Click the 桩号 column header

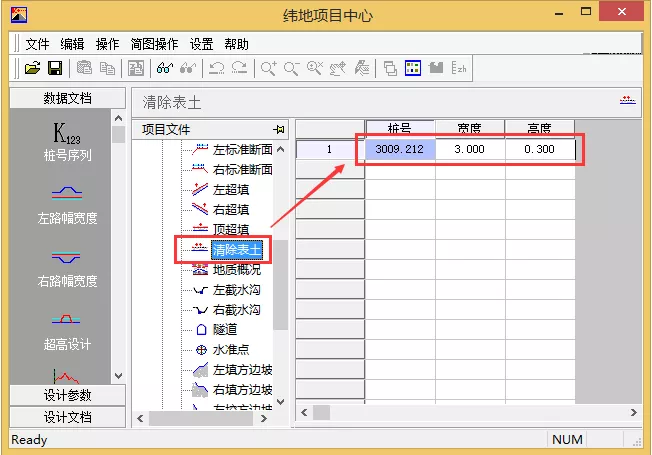[x=399, y=128]
